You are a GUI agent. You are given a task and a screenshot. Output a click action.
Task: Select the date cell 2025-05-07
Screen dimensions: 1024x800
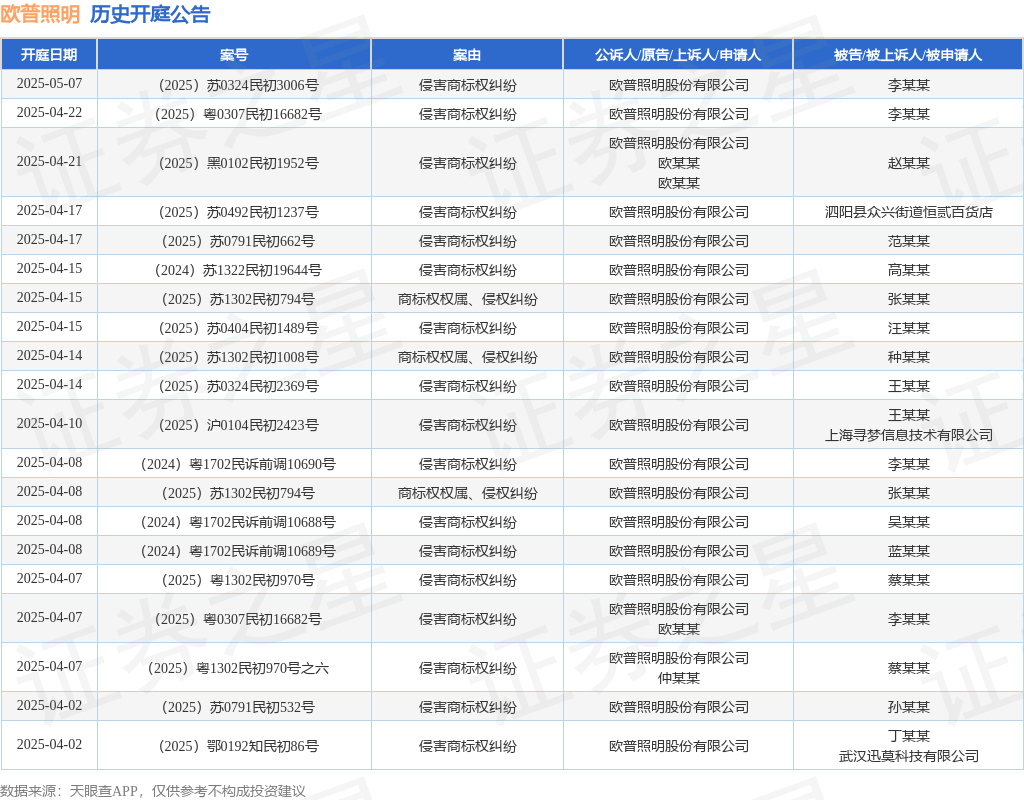click(49, 84)
